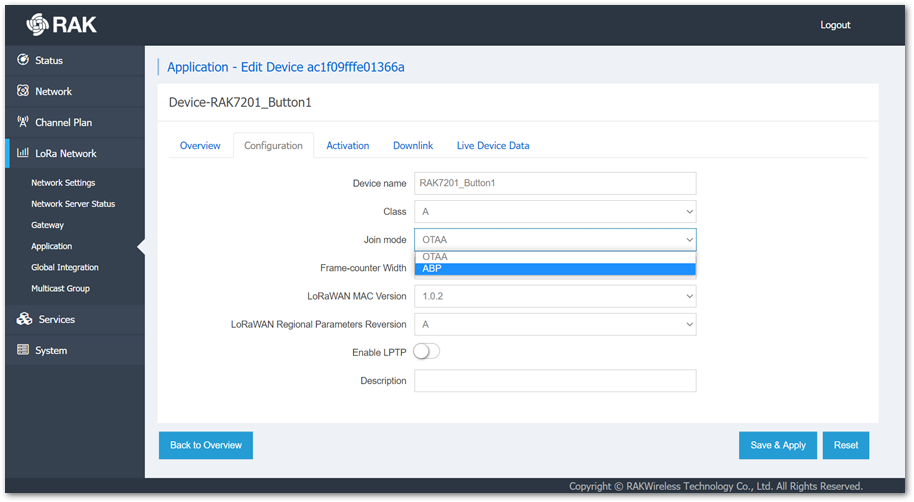Switch to the Activation tab

click(347, 145)
